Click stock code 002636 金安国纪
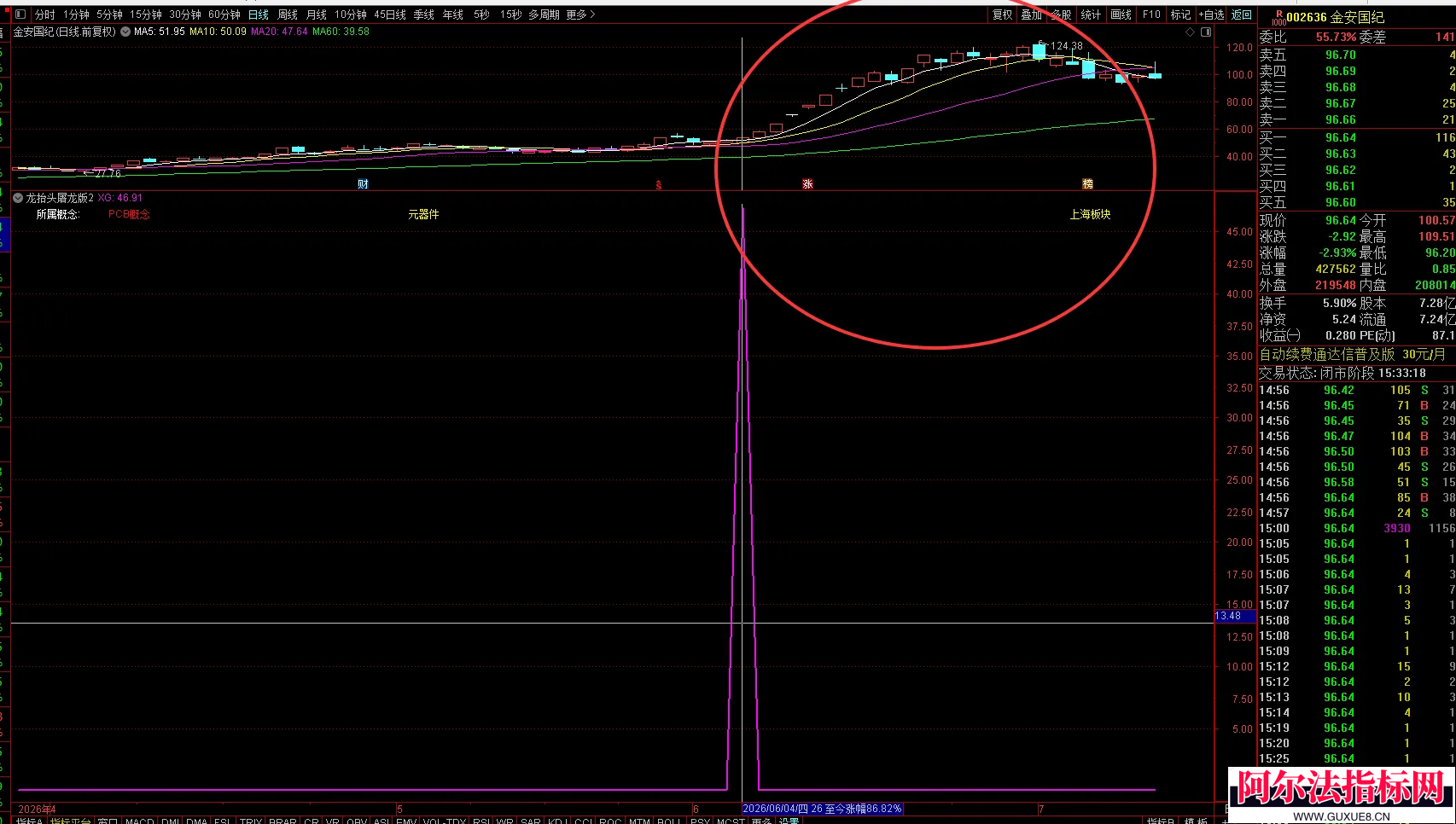This screenshot has height=824, width=1456. pos(1335,17)
